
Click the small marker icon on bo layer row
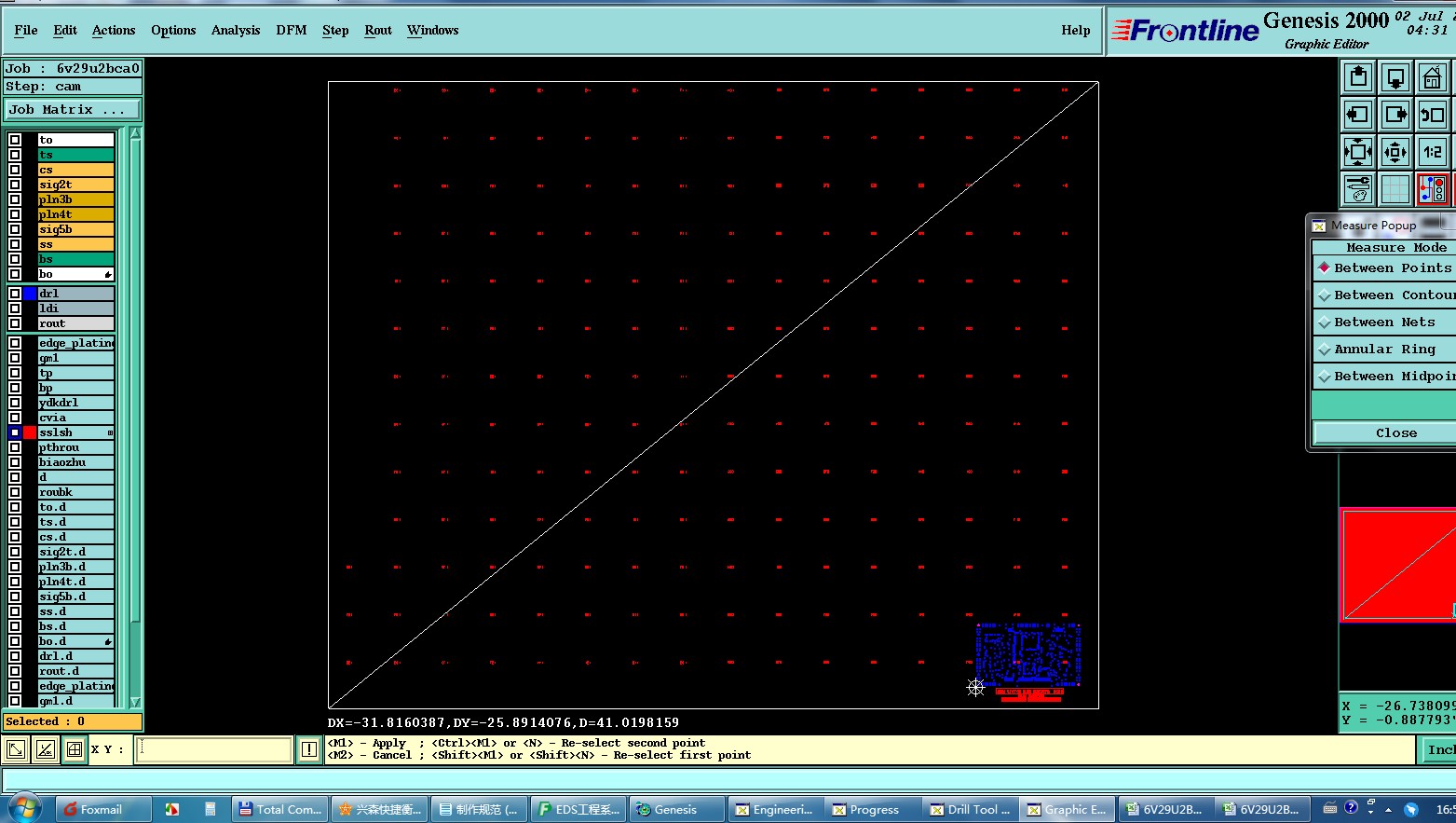(108, 274)
